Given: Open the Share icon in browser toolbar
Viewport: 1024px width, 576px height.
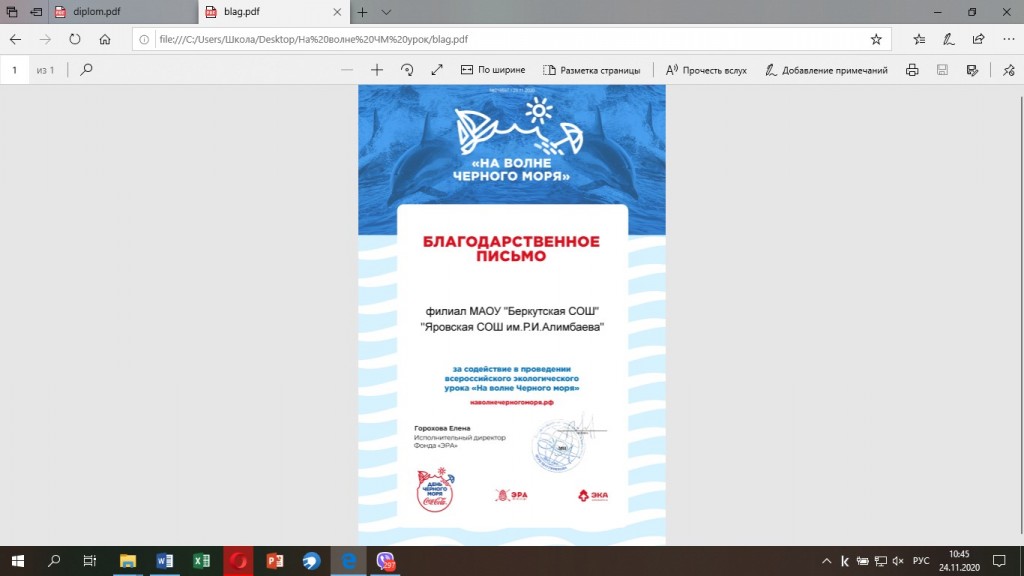Looking at the screenshot, I should [978, 40].
